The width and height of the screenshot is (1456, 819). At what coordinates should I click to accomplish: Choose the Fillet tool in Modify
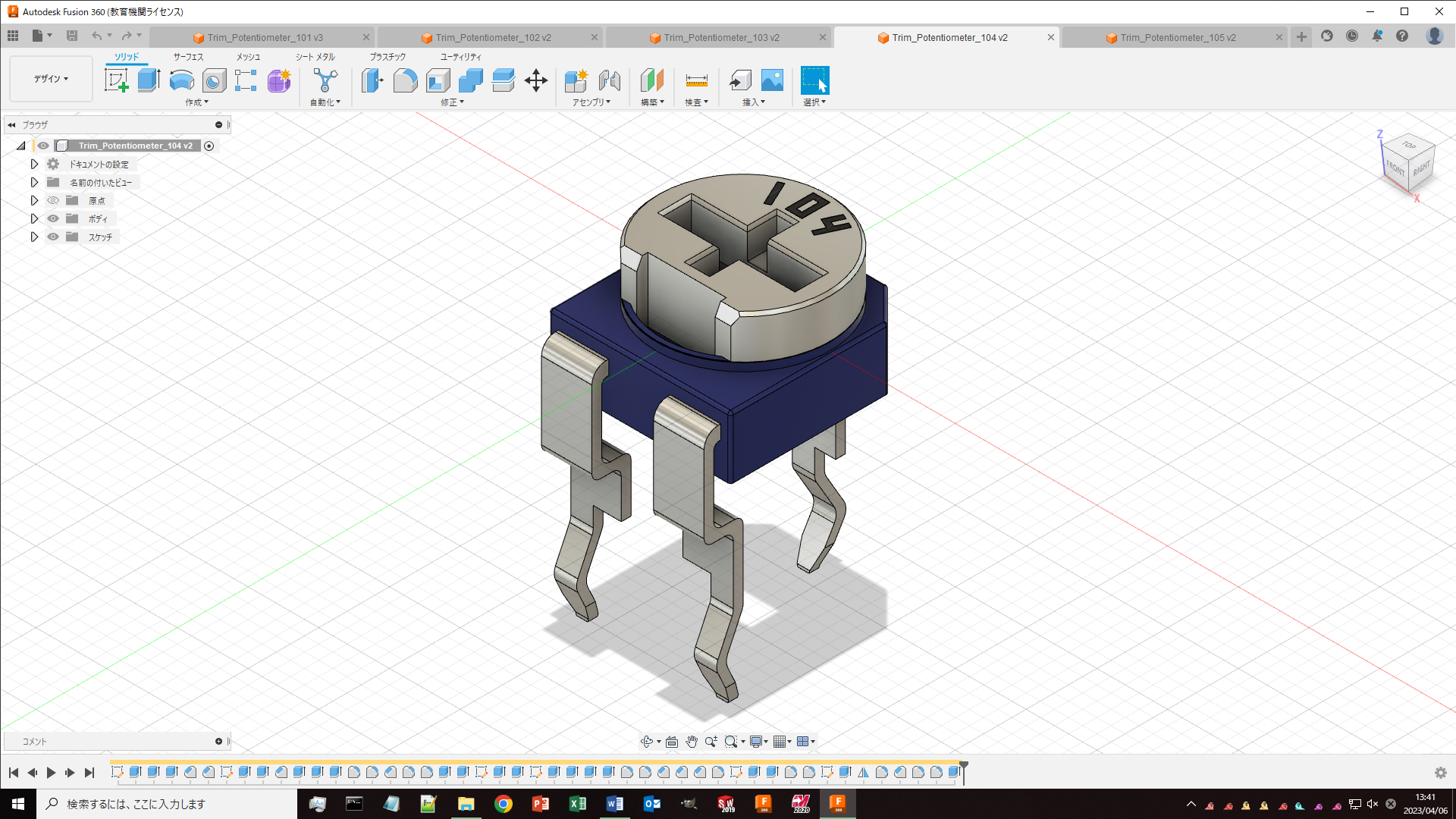(x=405, y=80)
